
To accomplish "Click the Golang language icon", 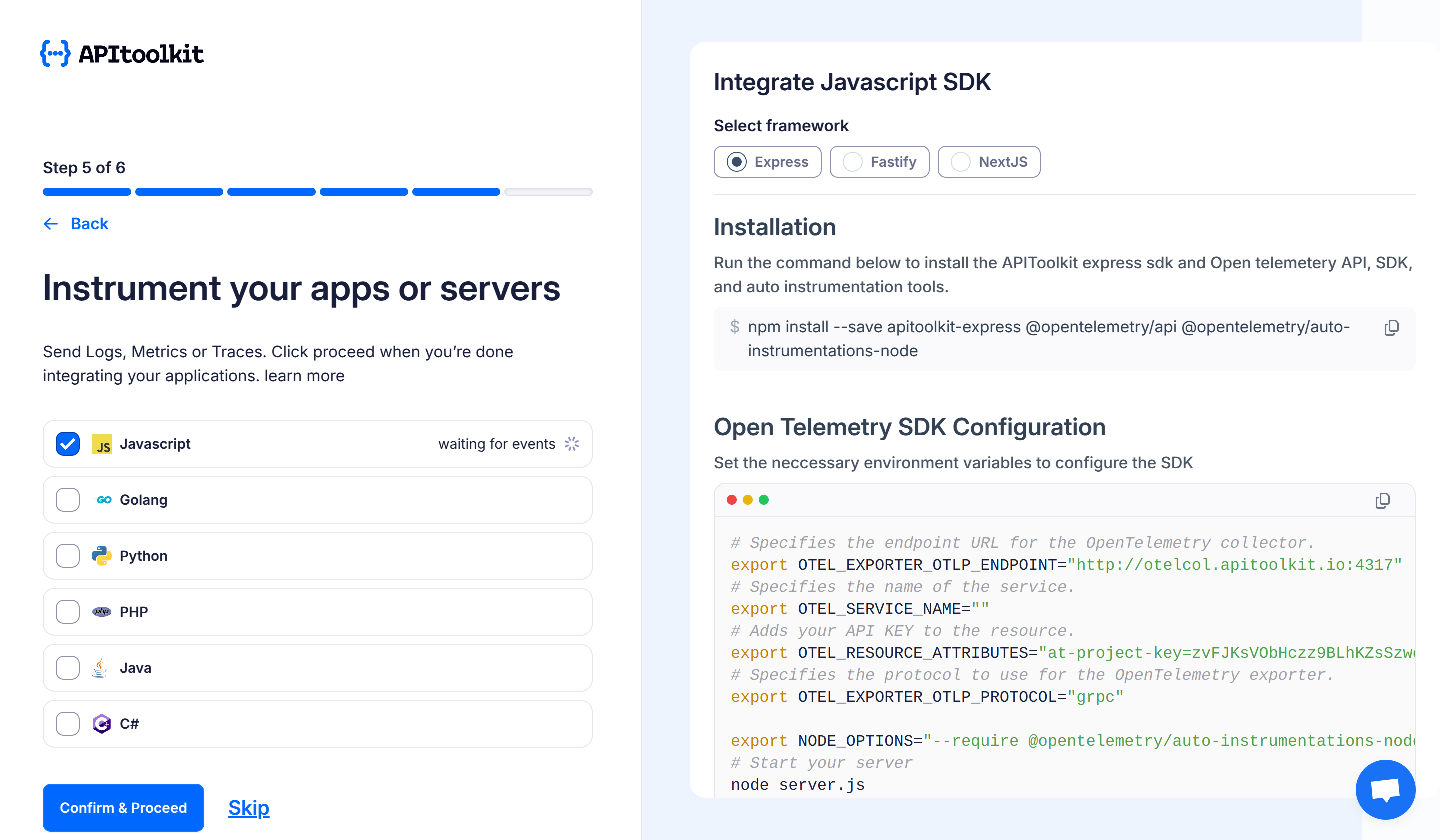I will (102, 500).
